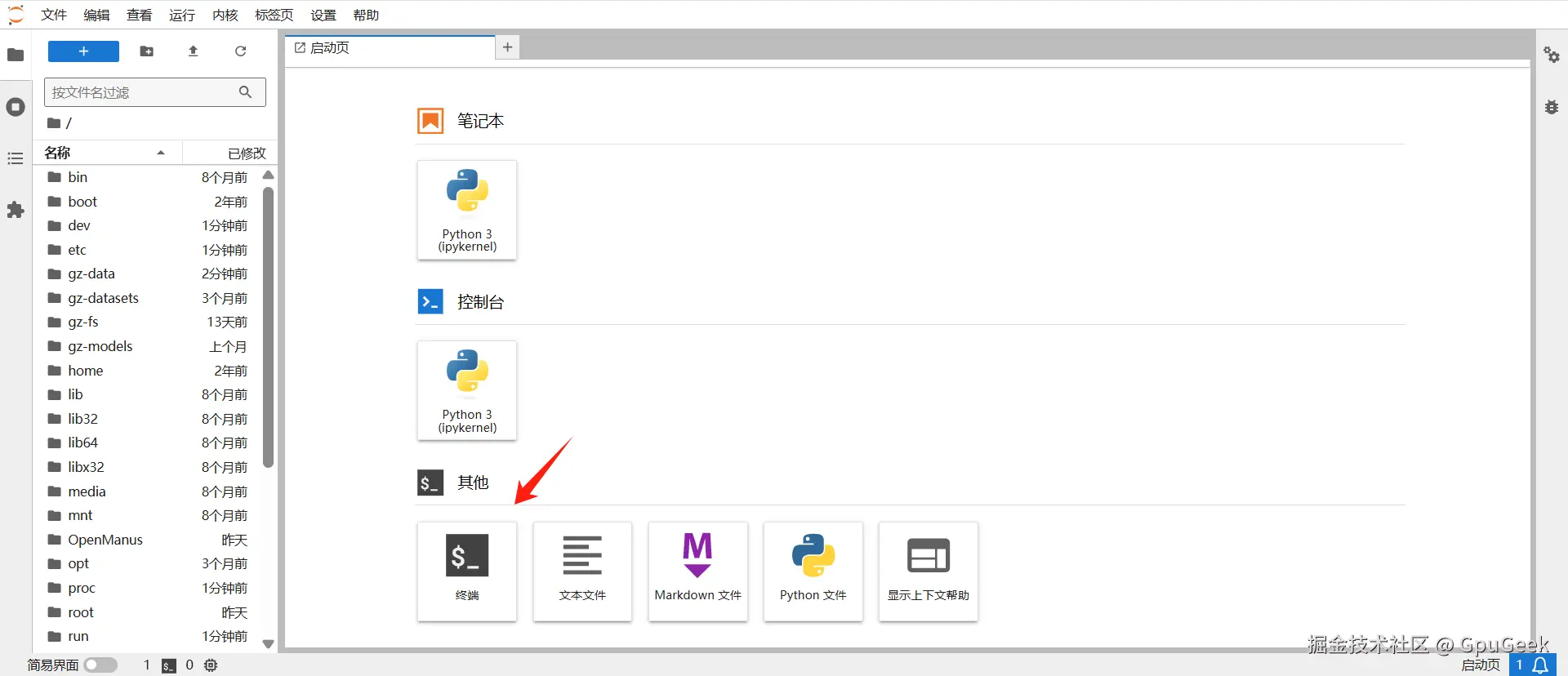Show the table of contents panel
The width and height of the screenshot is (1568, 676).
coord(16,158)
